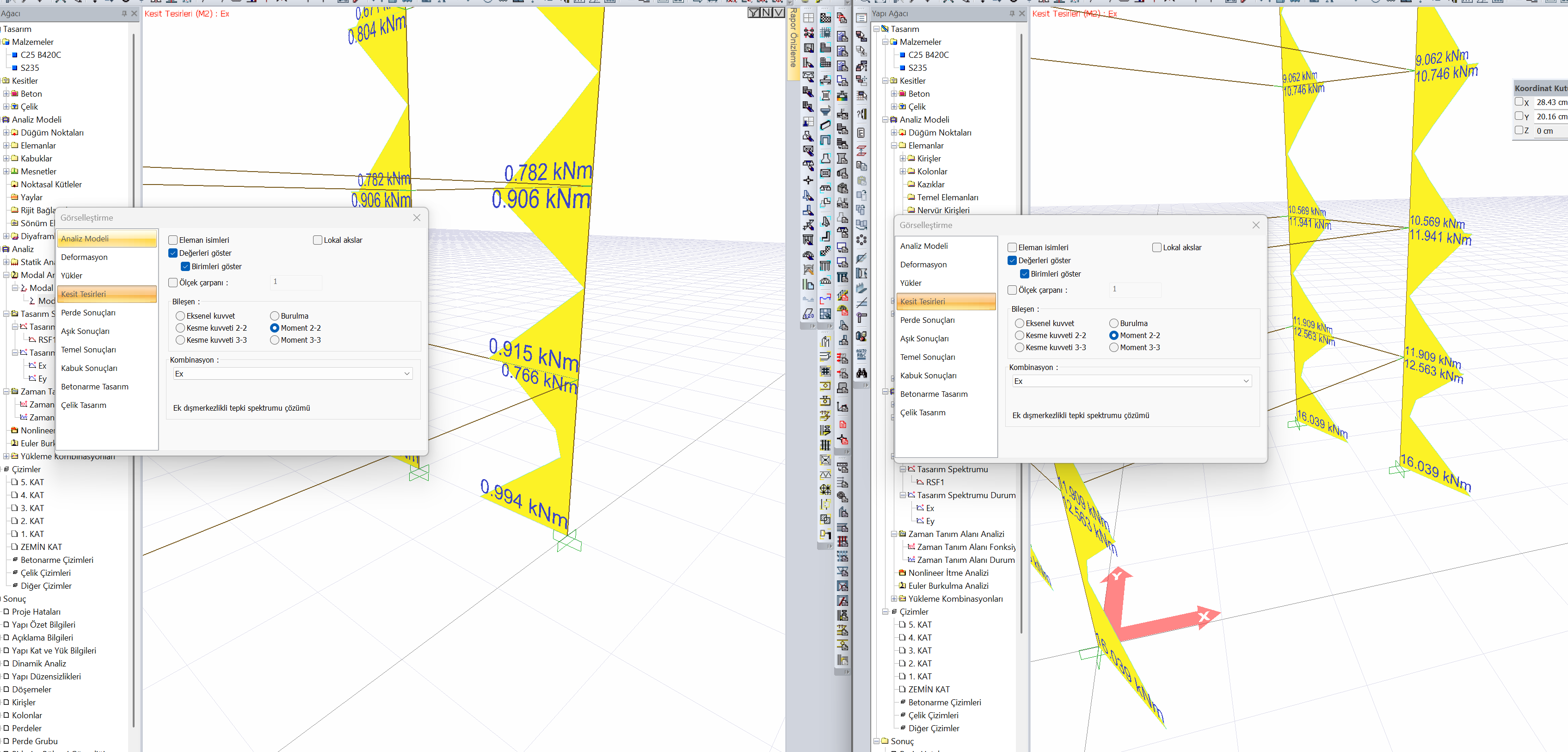Image resolution: width=1568 pixels, height=752 pixels.
Task: Select Temel Sonuçları in right dialog list
Action: coord(947,358)
